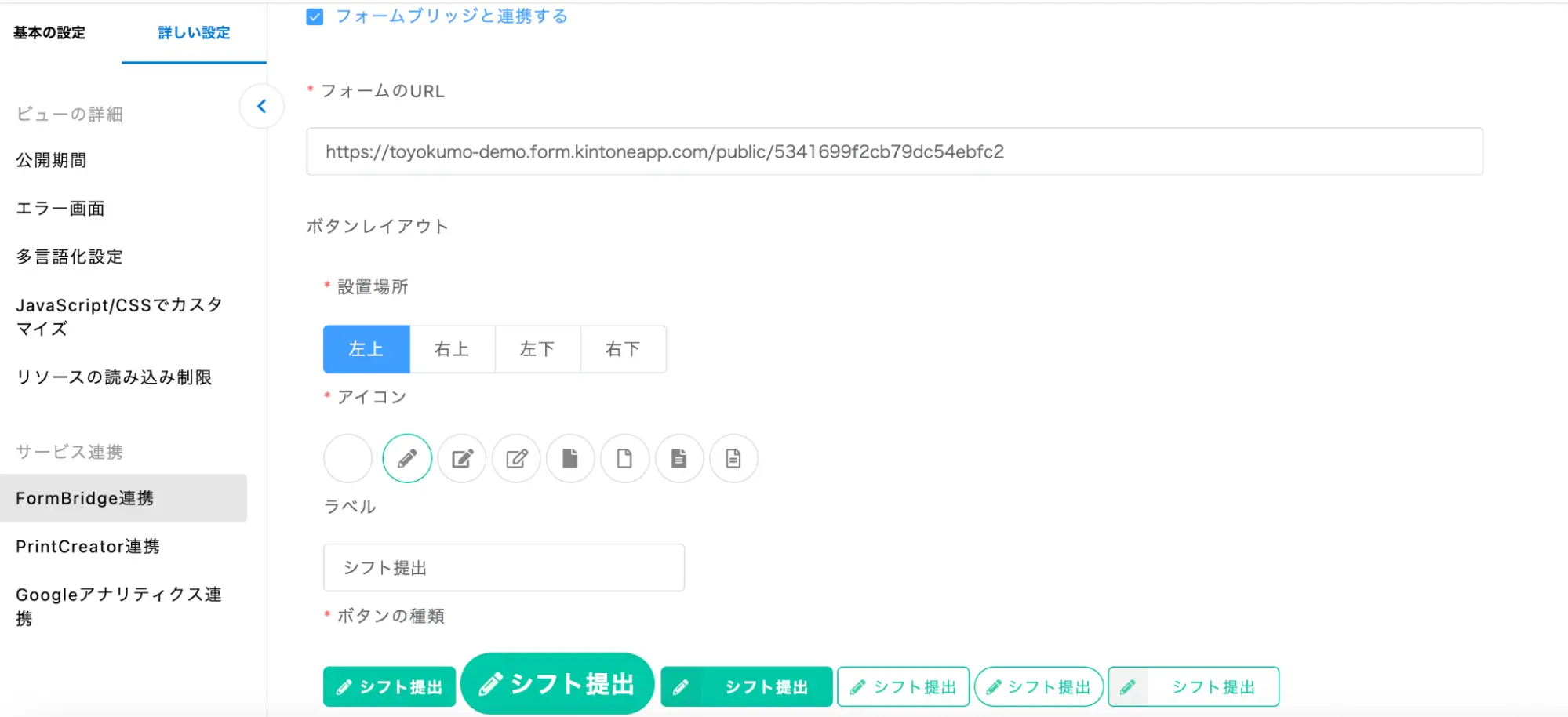Set button position to 左下
The image size is (1568, 717).
point(537,349)
